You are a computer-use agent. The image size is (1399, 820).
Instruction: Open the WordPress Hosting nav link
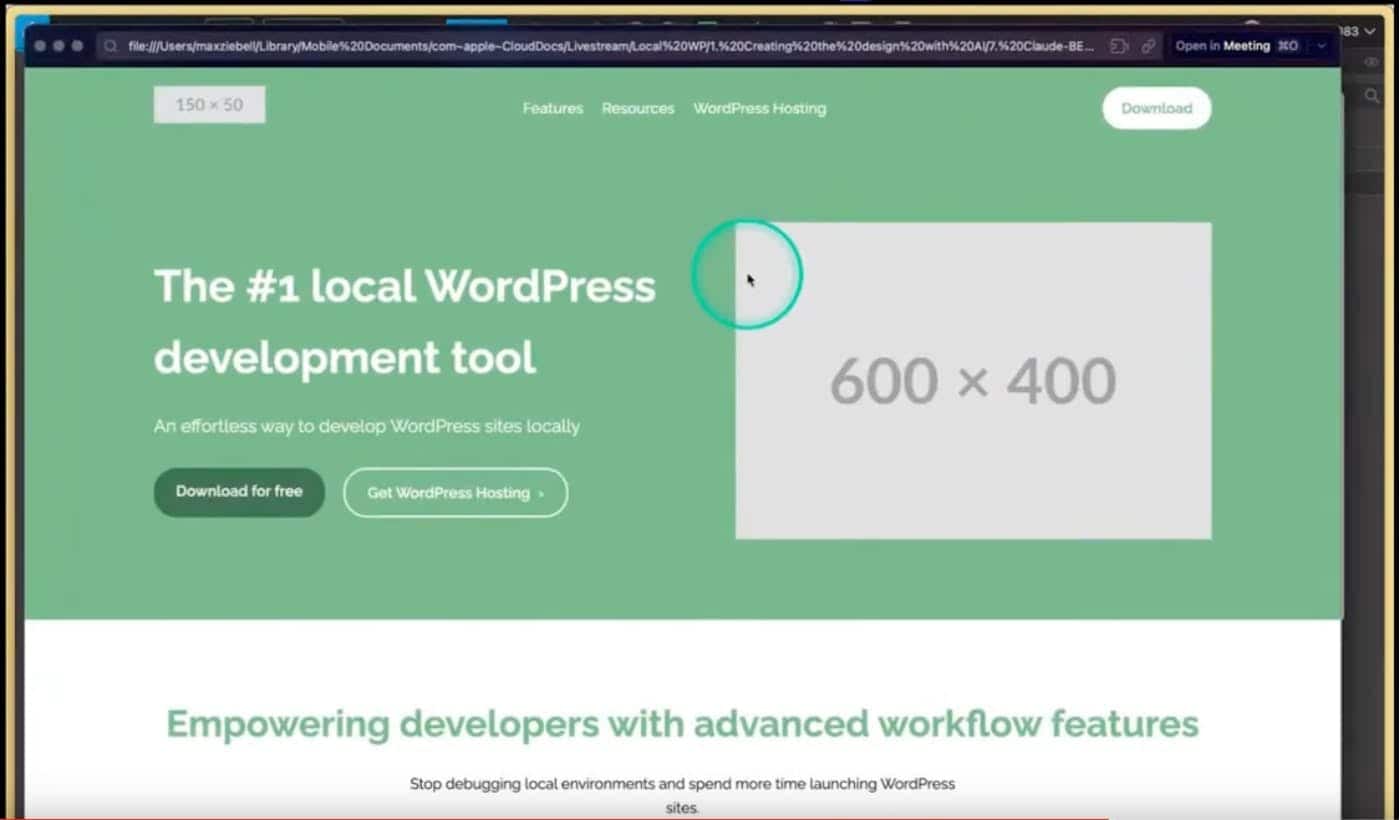click(x=760, y=108)
